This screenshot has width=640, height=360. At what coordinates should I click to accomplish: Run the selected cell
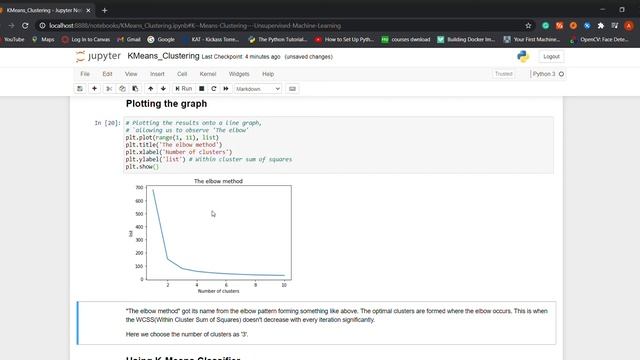(x=183, y=89)
